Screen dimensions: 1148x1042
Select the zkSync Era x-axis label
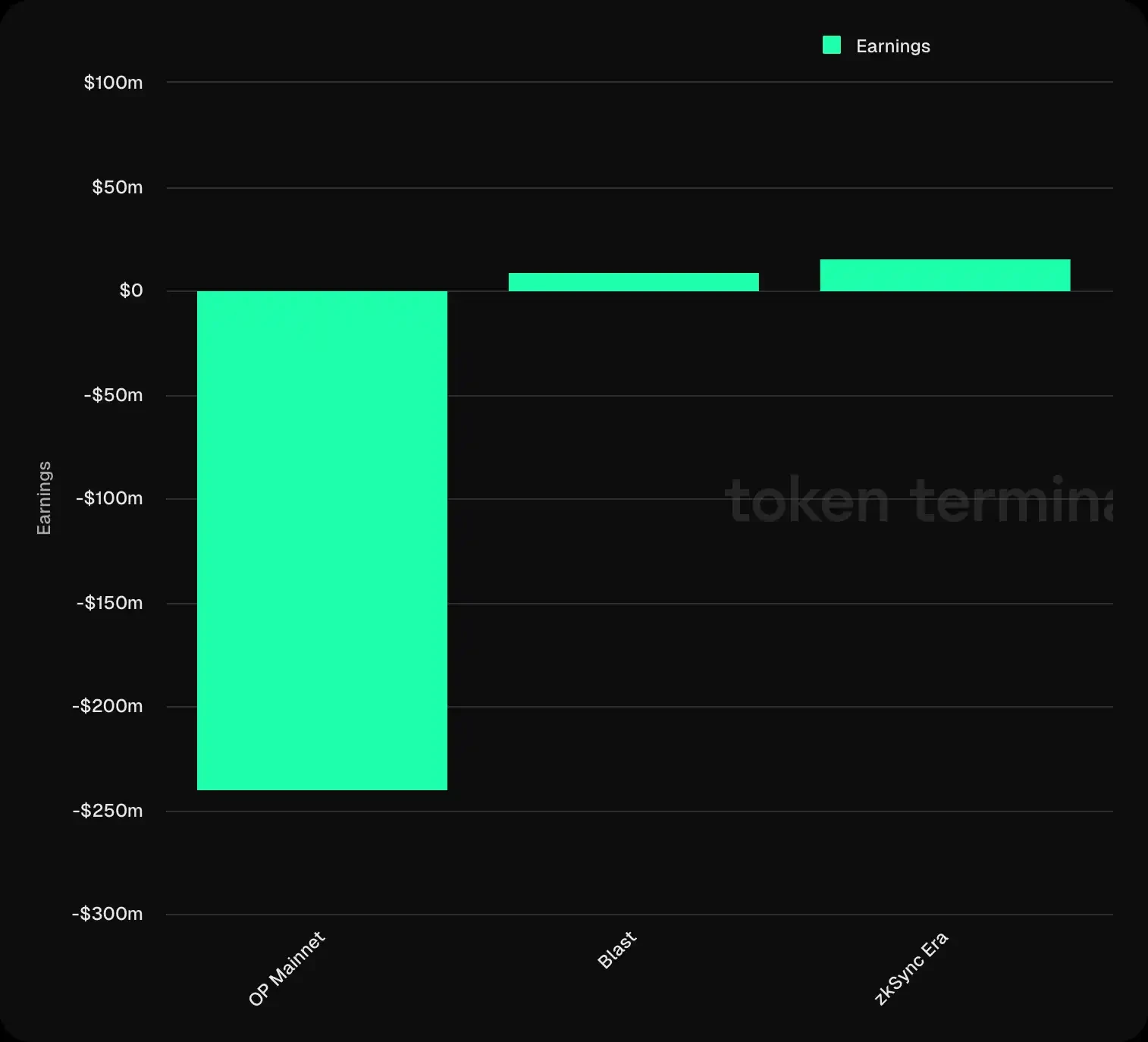[x=911, y=968]
